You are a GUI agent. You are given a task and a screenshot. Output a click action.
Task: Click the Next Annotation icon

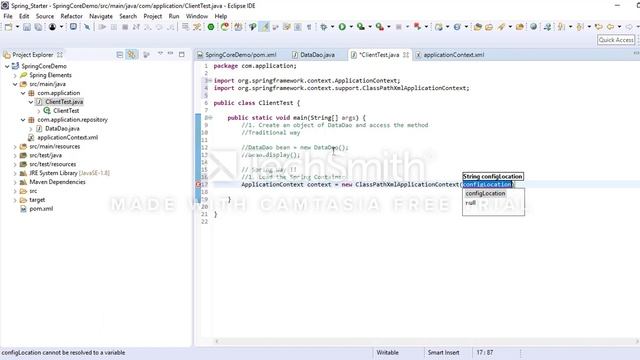point(562,27)
